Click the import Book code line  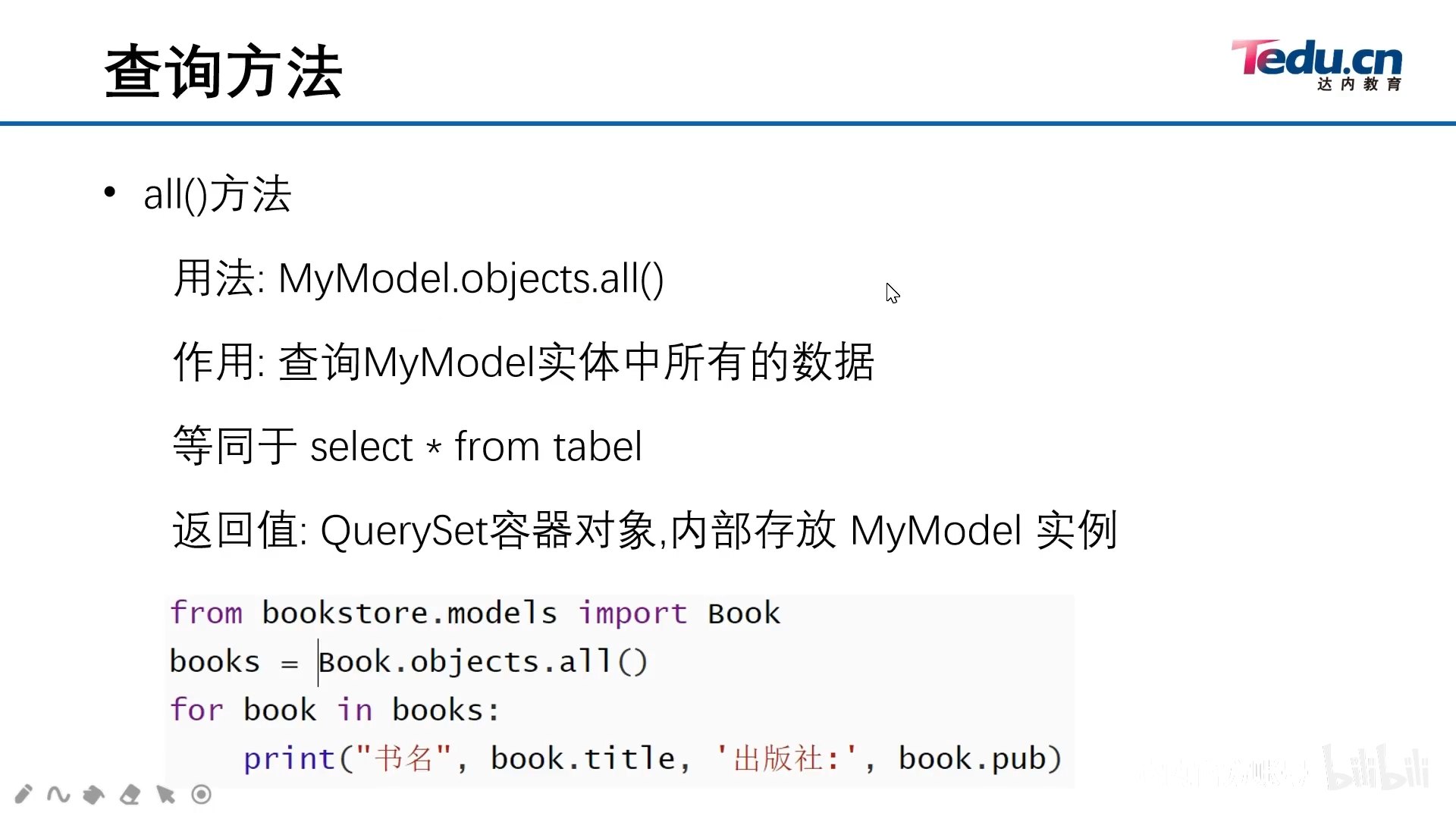pos(475,613)
